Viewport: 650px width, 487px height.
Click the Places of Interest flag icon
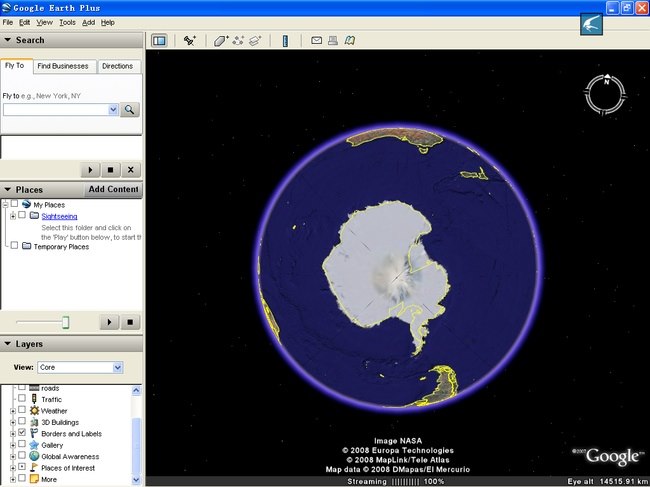pyautogui.click(x=34, y=468)
